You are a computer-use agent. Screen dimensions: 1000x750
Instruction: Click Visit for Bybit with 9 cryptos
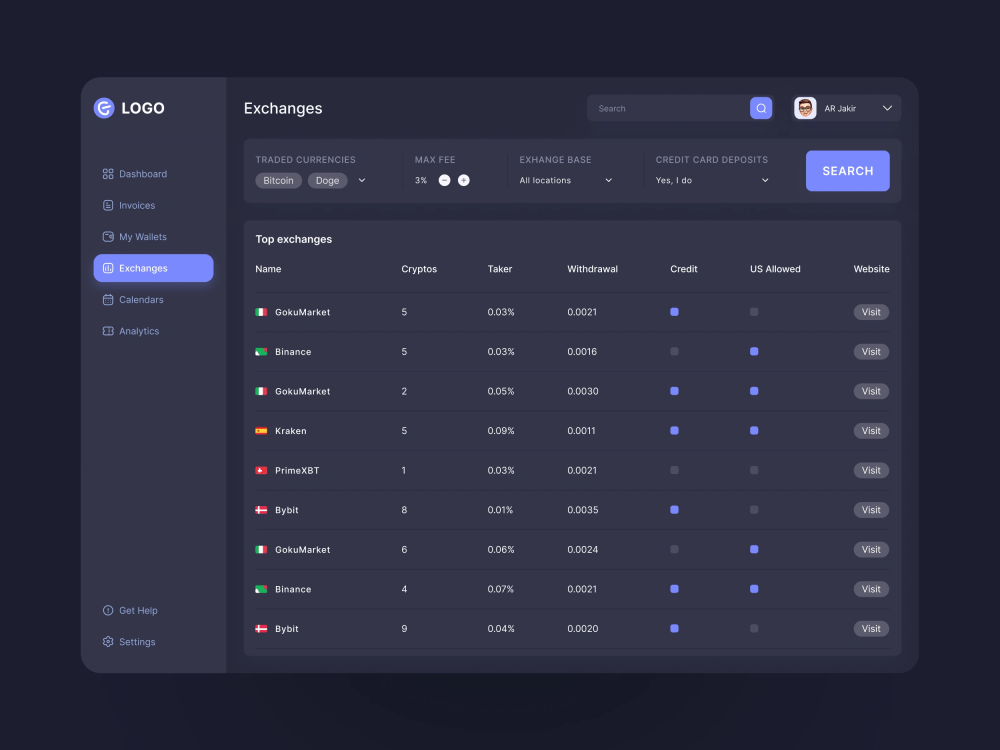click(x=871, y=629)
